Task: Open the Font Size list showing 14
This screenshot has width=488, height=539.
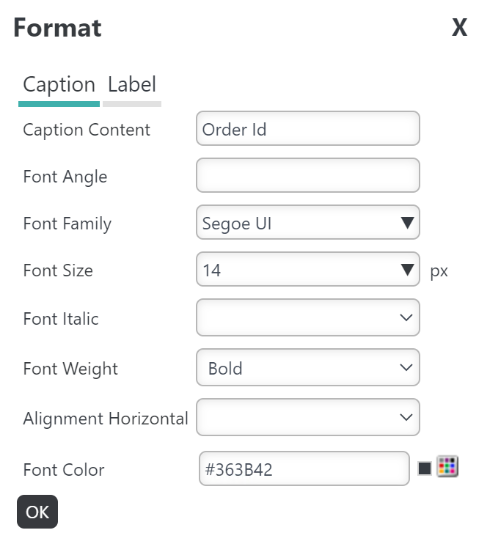Action: coord(308,269)
